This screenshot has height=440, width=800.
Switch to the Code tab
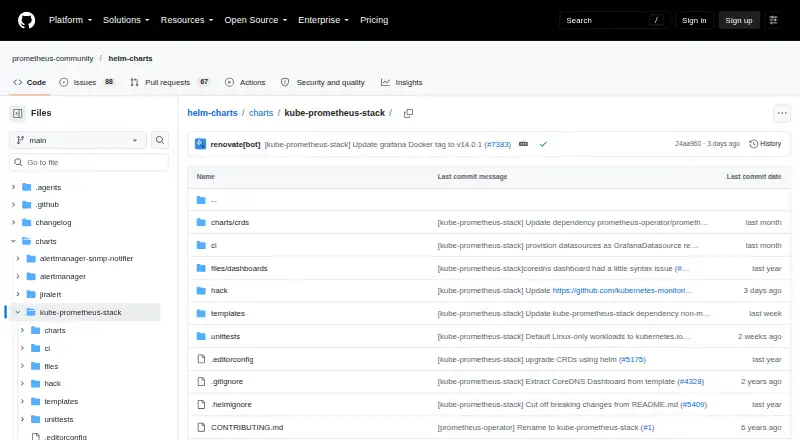(30, 82)
